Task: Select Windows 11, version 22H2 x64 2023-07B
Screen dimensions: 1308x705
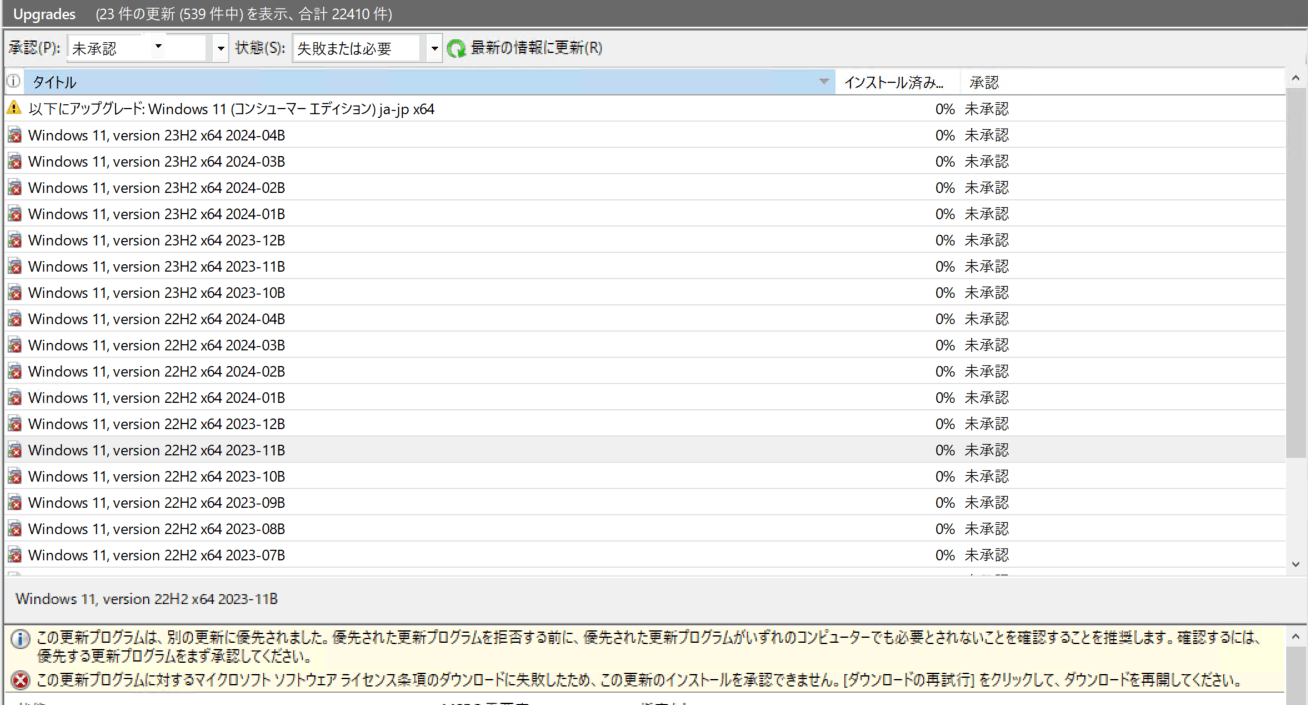Action: 645,555
